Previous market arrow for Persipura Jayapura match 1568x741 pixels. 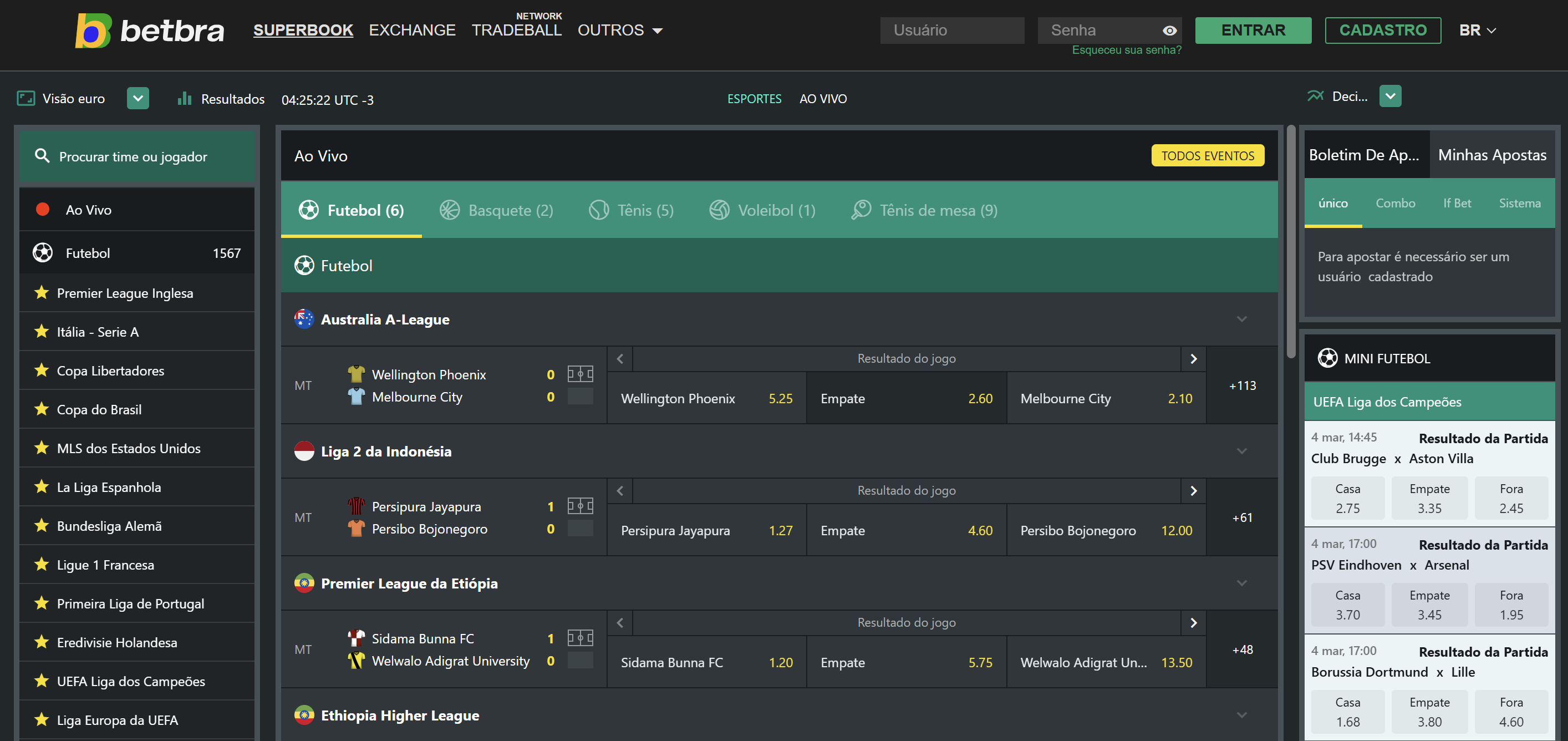pos(620,491)
